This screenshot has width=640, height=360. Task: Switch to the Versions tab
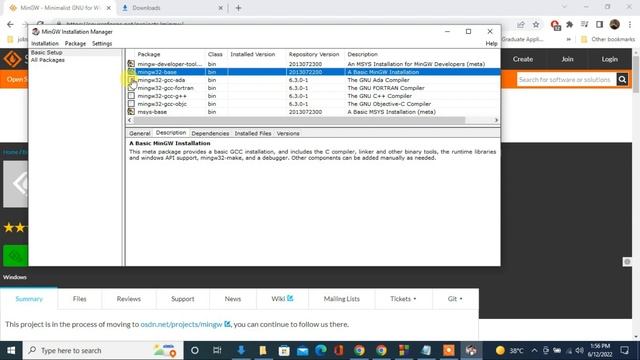pyautogui.click(x=288, y=133)
